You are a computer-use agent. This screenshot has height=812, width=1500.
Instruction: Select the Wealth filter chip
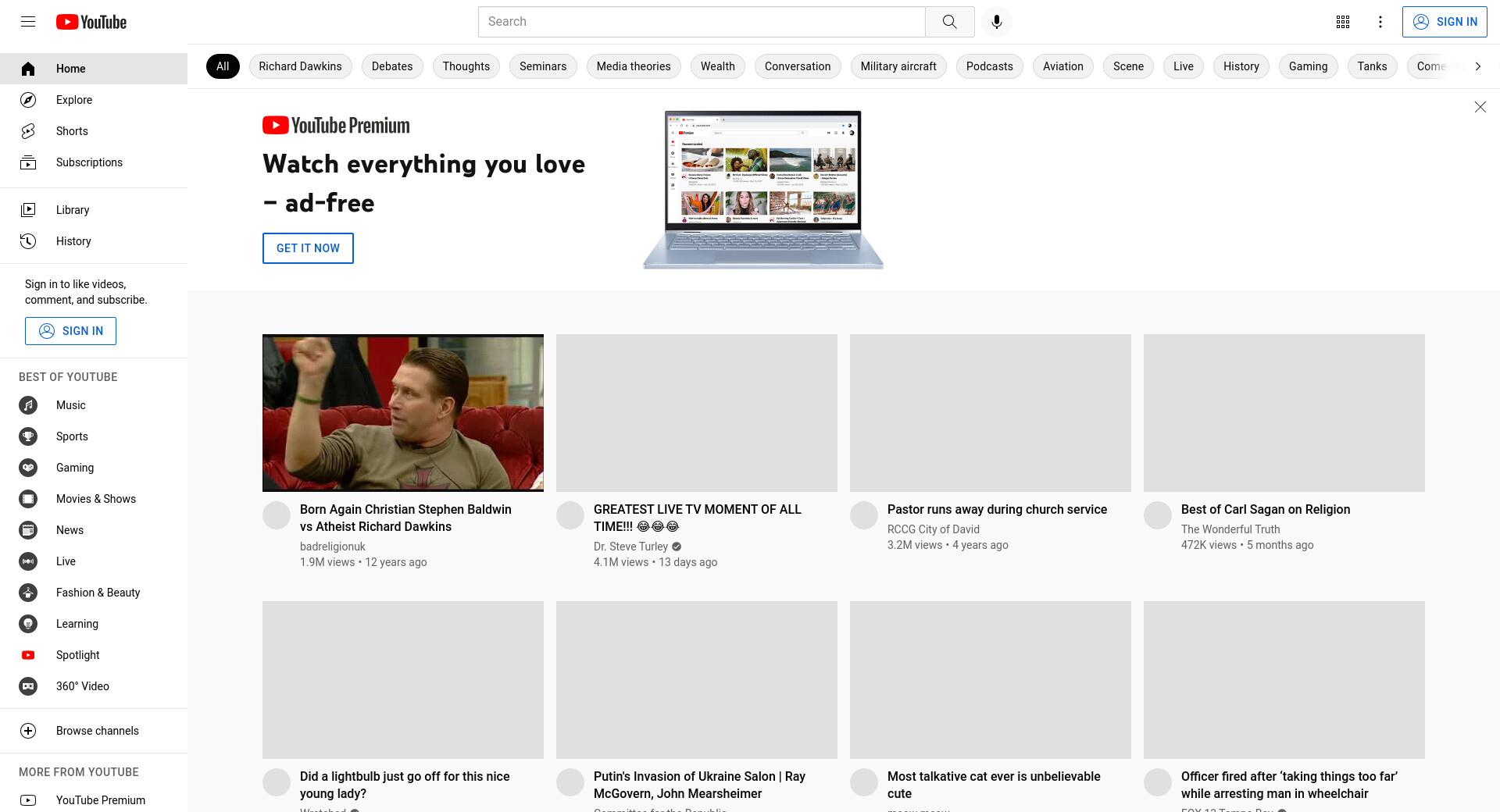coord(718,66)
